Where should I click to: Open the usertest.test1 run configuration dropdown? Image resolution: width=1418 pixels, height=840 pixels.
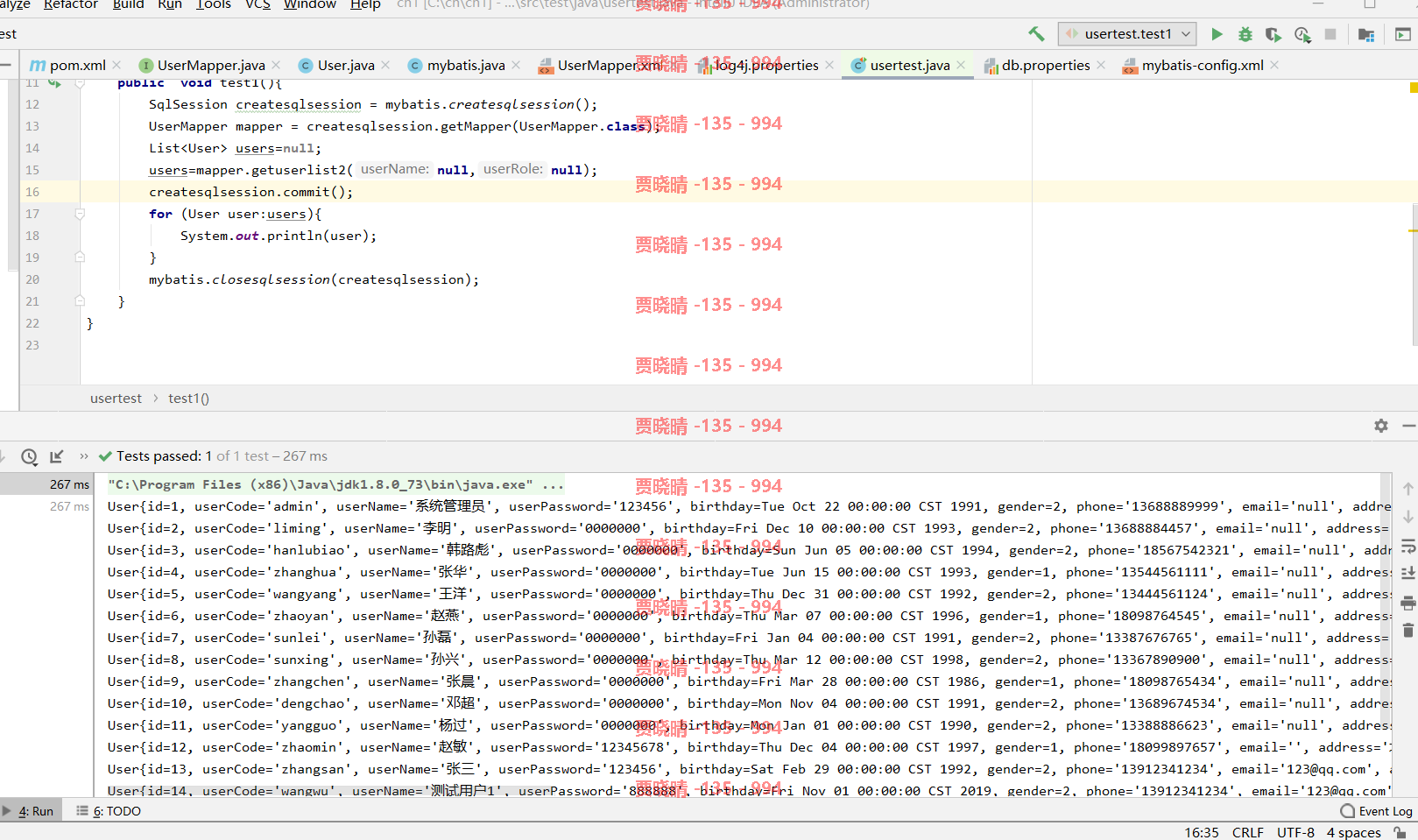click(x=1128, y=34)
